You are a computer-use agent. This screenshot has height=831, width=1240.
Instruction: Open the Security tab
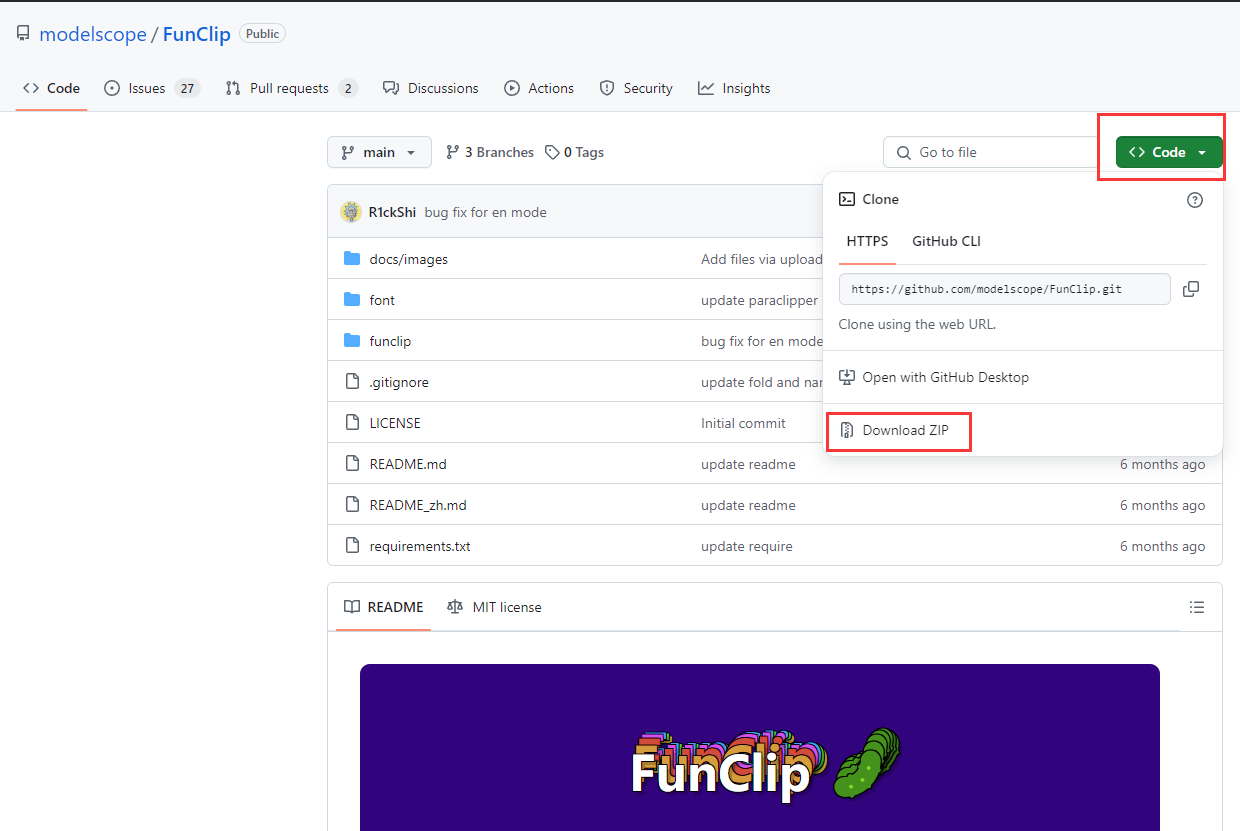tap(636, 88)
